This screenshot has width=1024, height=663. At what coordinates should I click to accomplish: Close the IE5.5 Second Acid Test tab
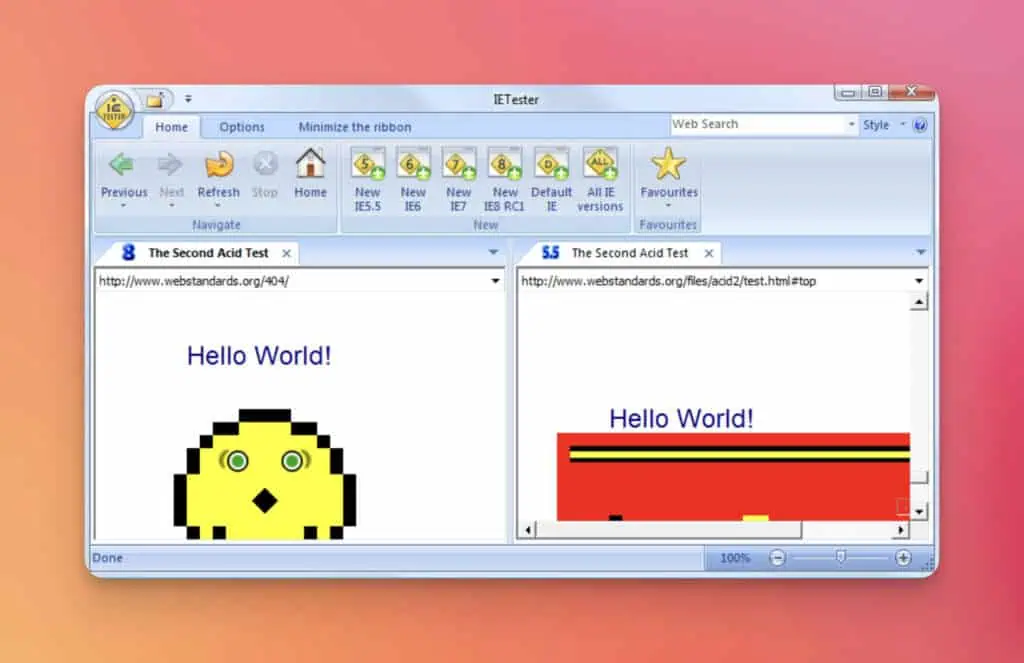pyautogui.click(x=709, y=254)
